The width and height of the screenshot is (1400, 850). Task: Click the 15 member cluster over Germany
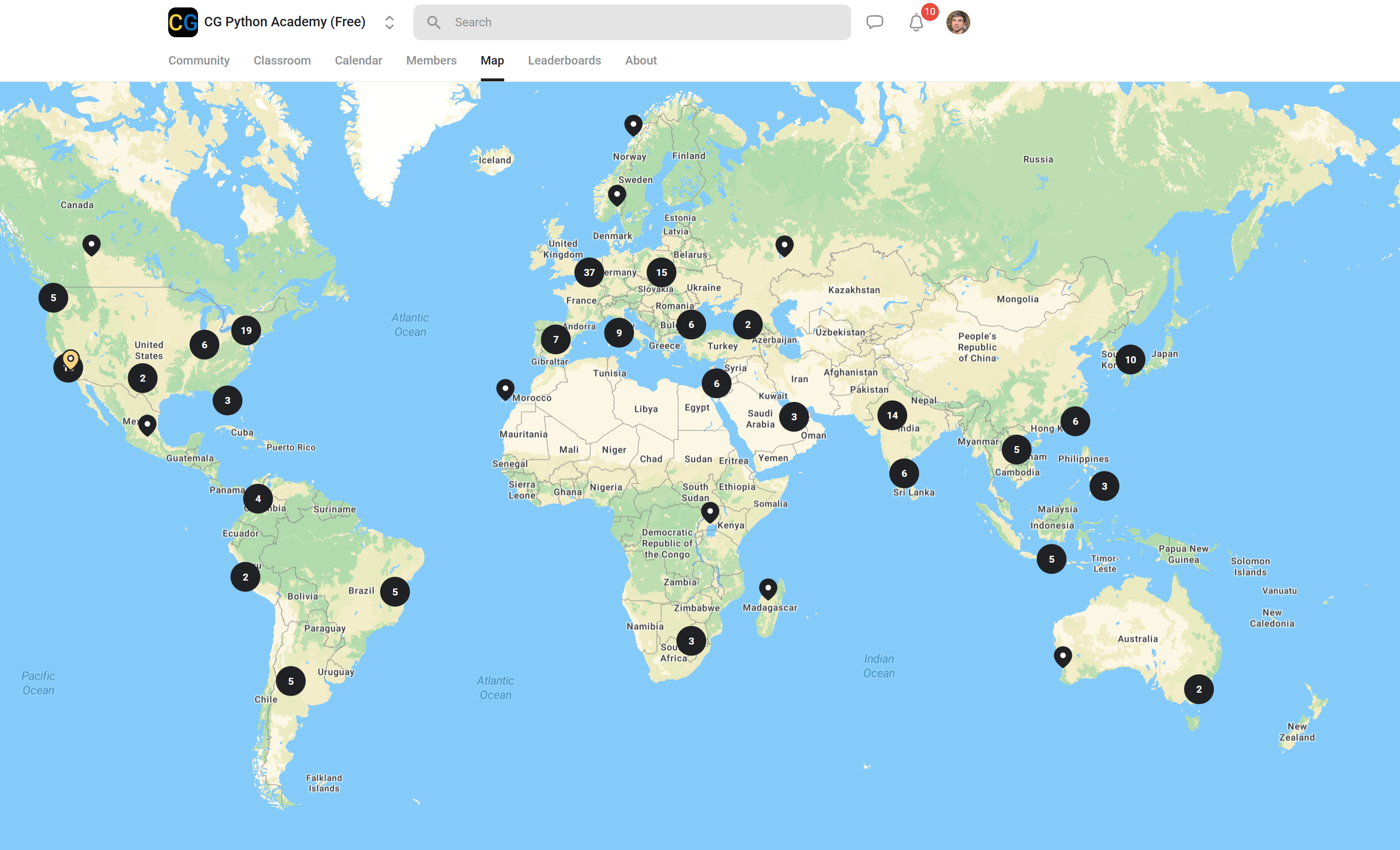[661, 272]
